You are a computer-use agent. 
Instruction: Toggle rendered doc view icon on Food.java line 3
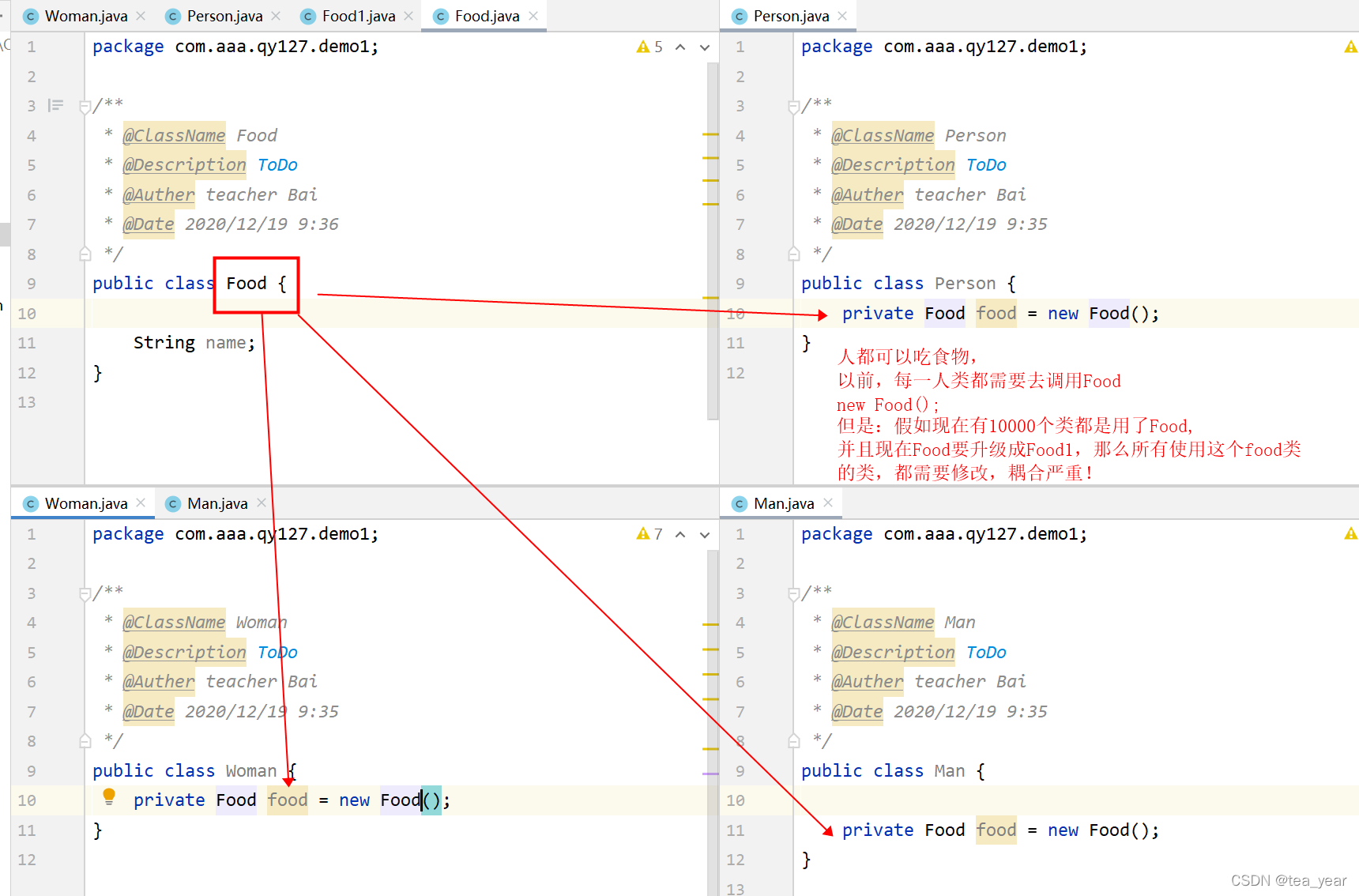coord(55,105)
